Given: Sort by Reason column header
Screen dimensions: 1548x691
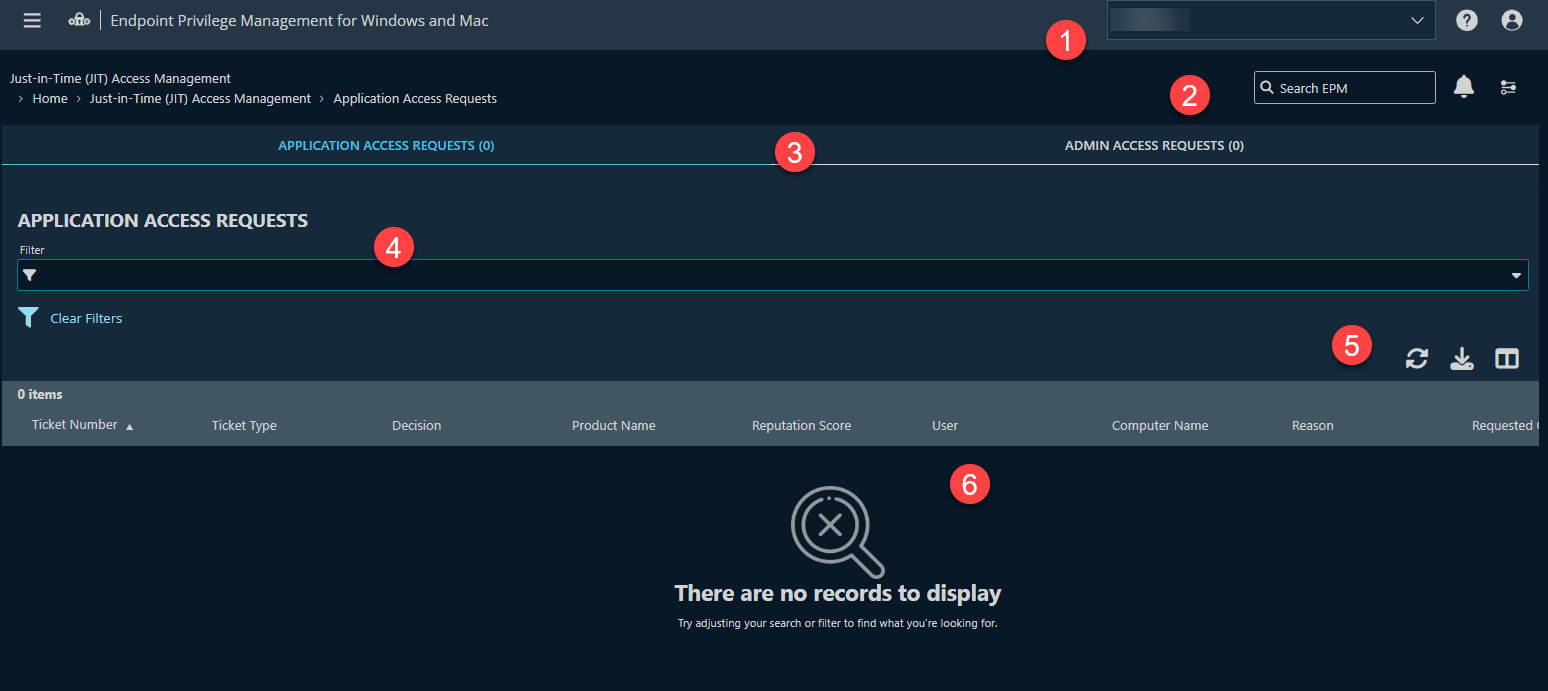Looking at the screenshot, I should pos(1312,426).
